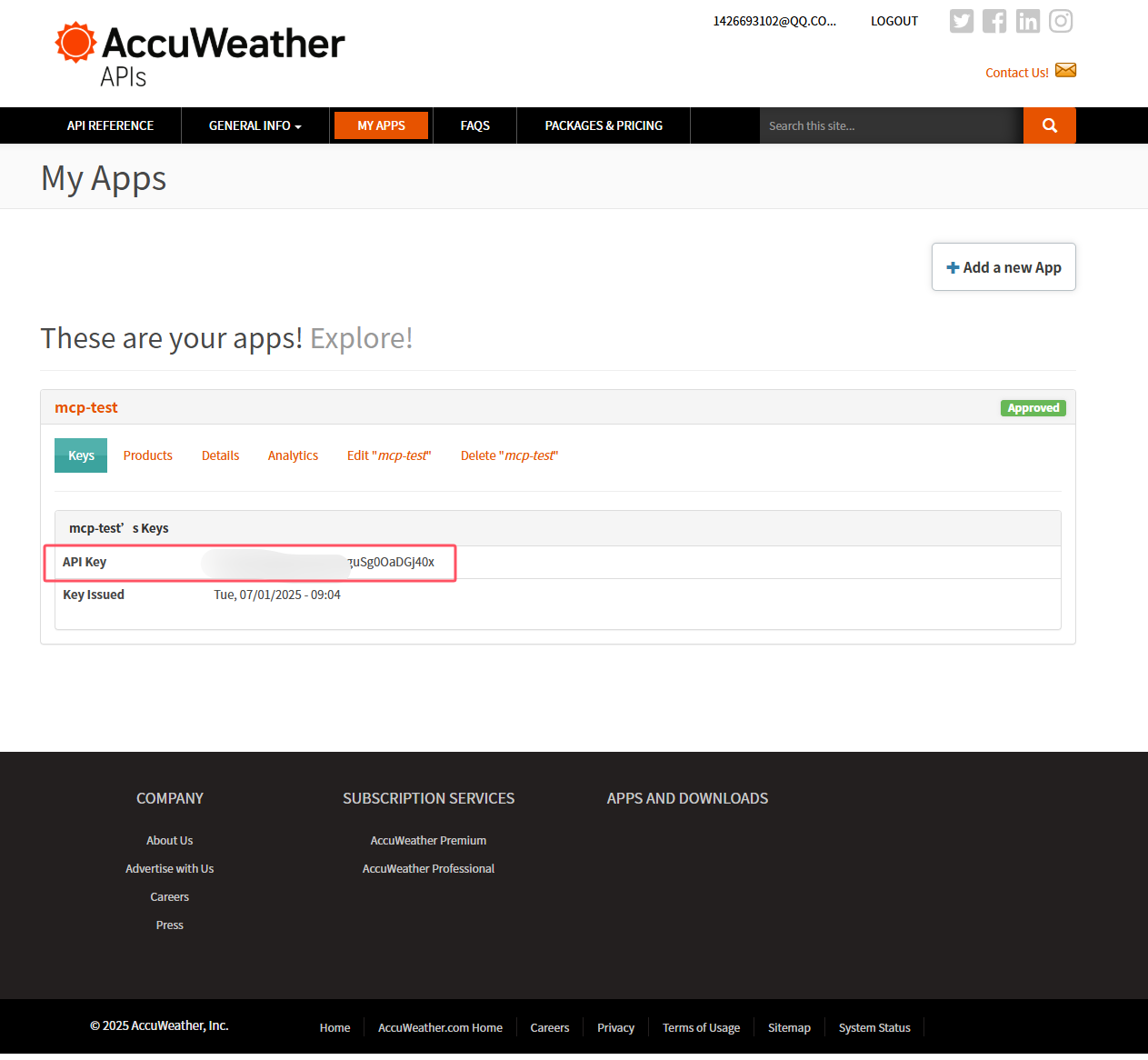Open Careers link under Company
Image resolution: width=1148 pixels, height=1060 pixels.
[x=170, y=896]
